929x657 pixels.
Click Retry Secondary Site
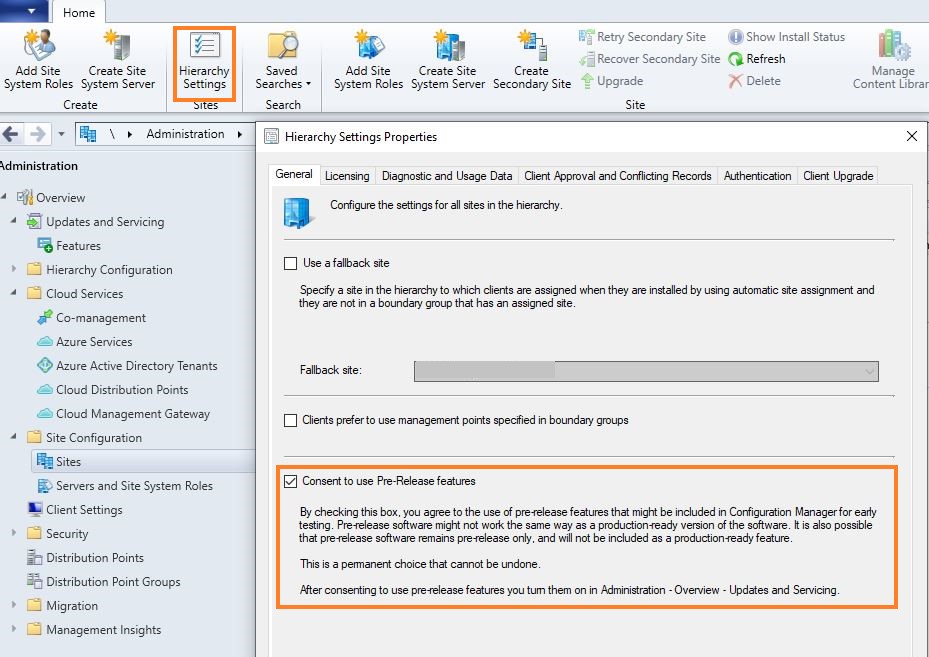coord(642,37)
